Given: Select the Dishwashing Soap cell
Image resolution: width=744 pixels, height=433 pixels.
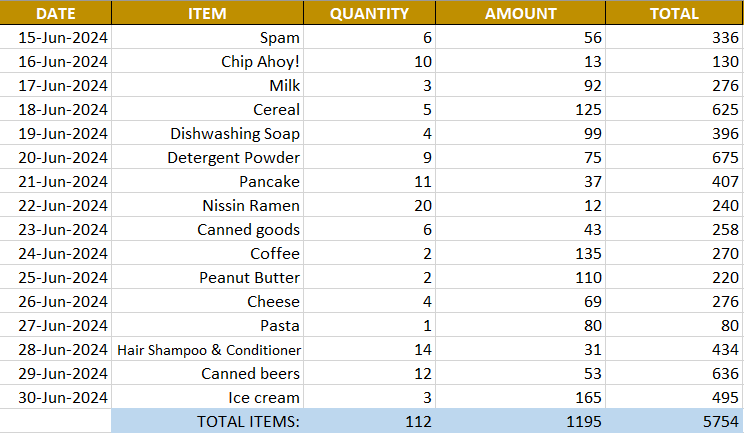Looking at the screenshot, I should pyautogui.click(x=207, y=134).
